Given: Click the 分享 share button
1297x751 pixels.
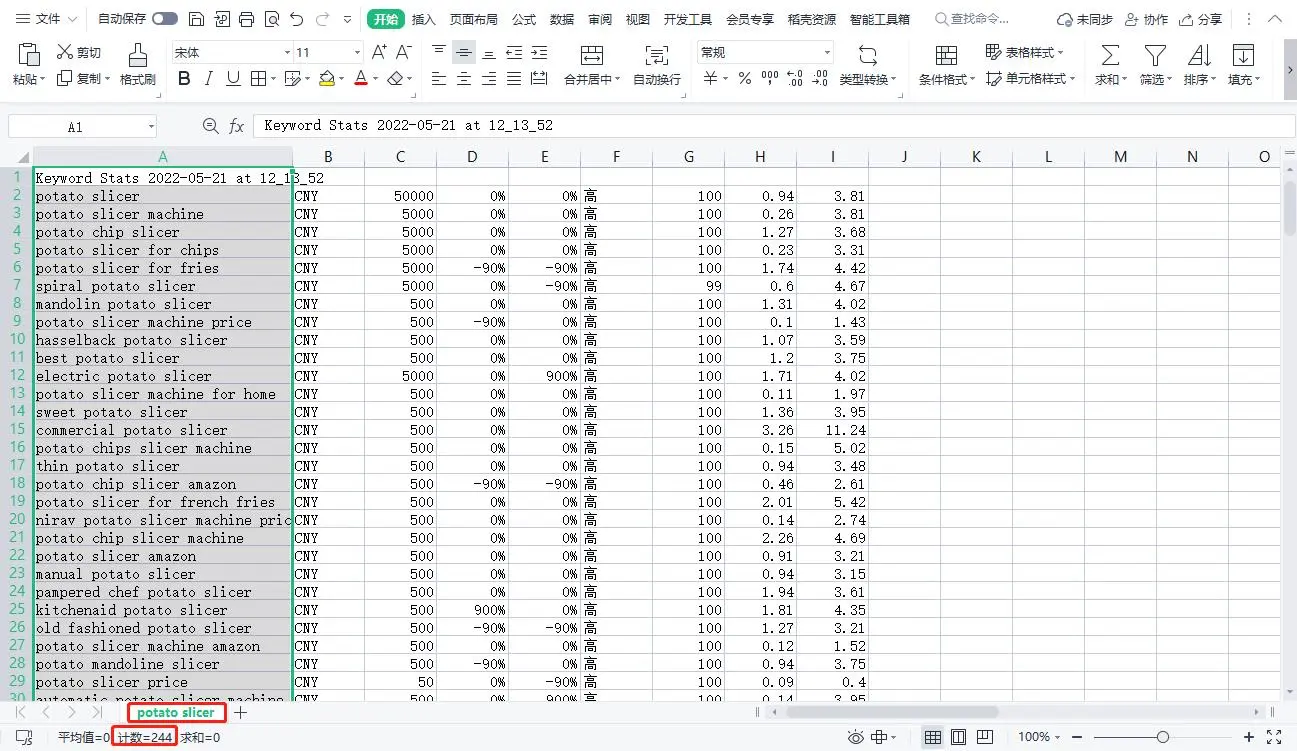Looking at the screenshot, I should click(x=1201, y=19).
